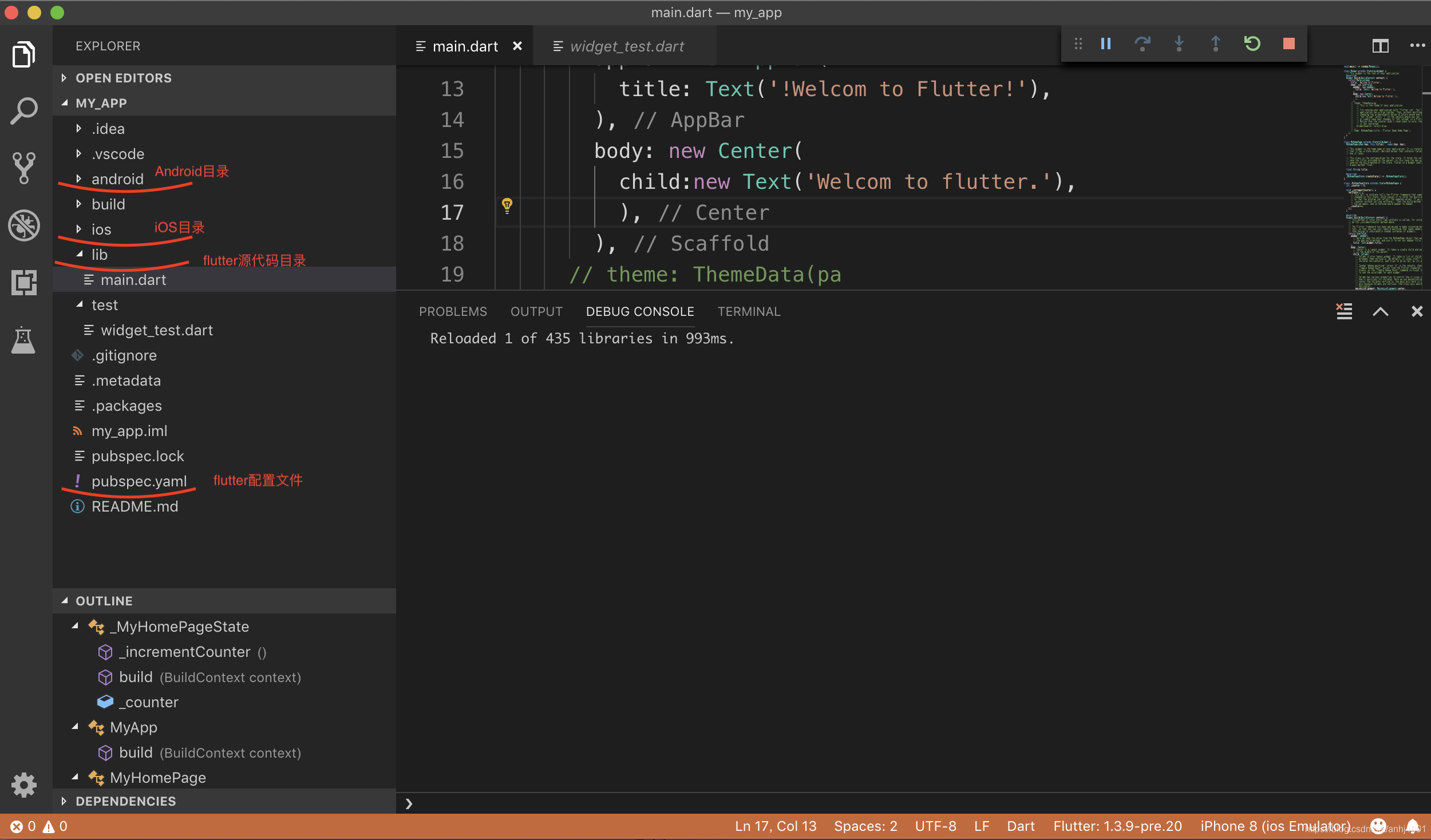Maximize the panel with the chevron up
The width and height of the screenshot is (1431, 840).
1381,311
